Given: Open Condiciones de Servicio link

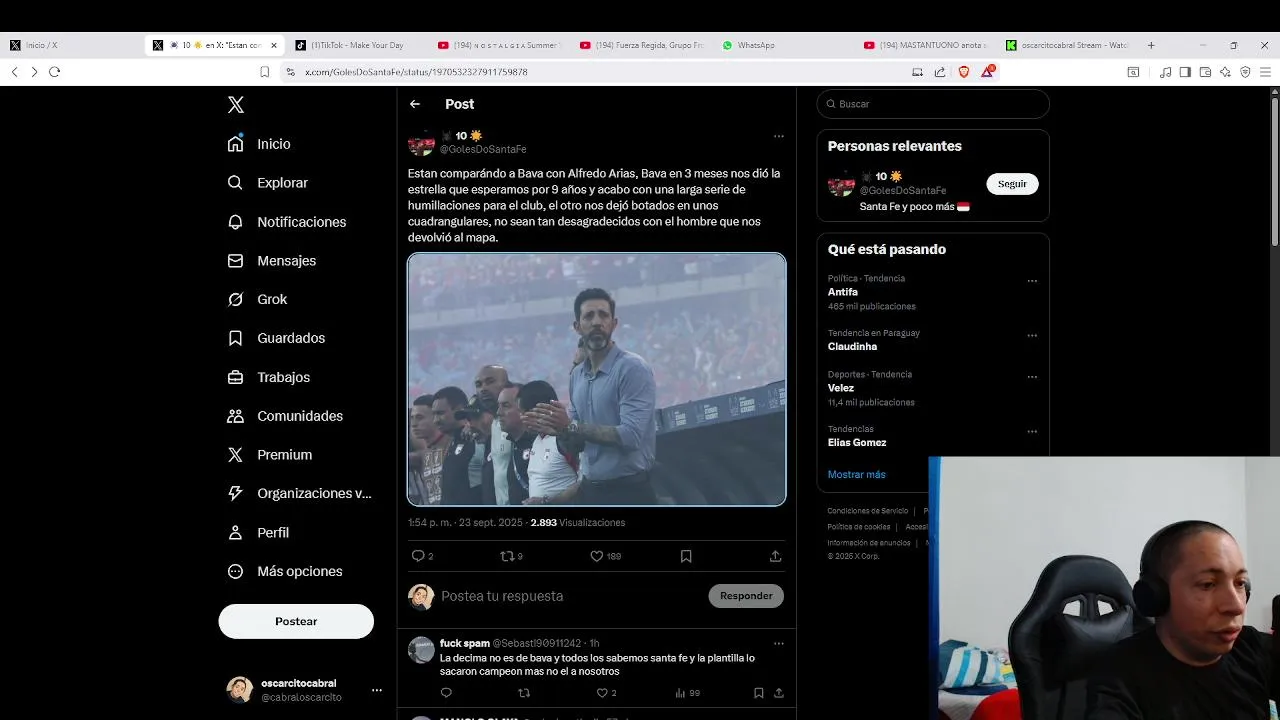Looking at the screenshot, I should tap(867, 511).
